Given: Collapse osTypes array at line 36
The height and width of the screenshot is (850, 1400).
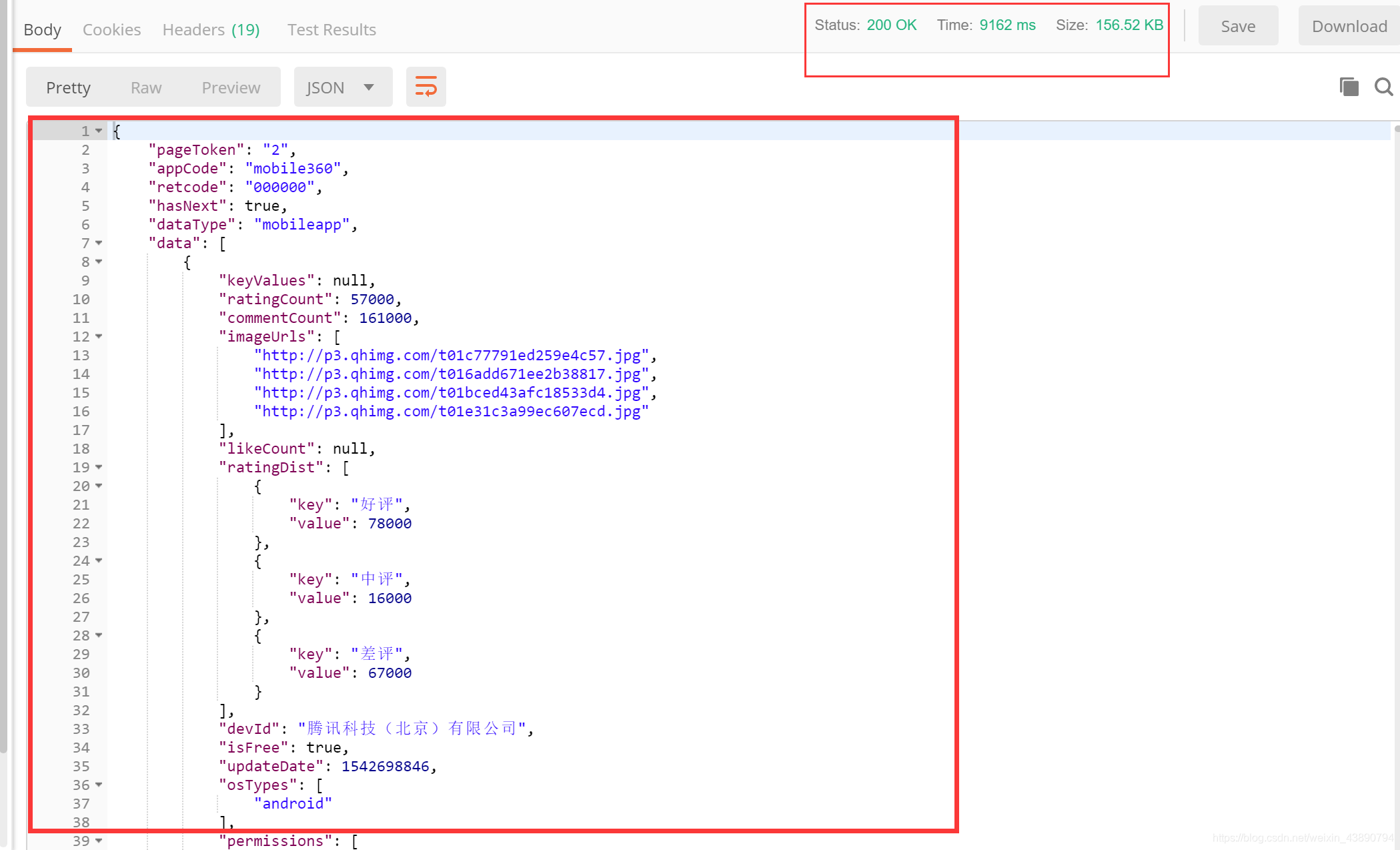Looking at the screenshot, I should point(99,785).
